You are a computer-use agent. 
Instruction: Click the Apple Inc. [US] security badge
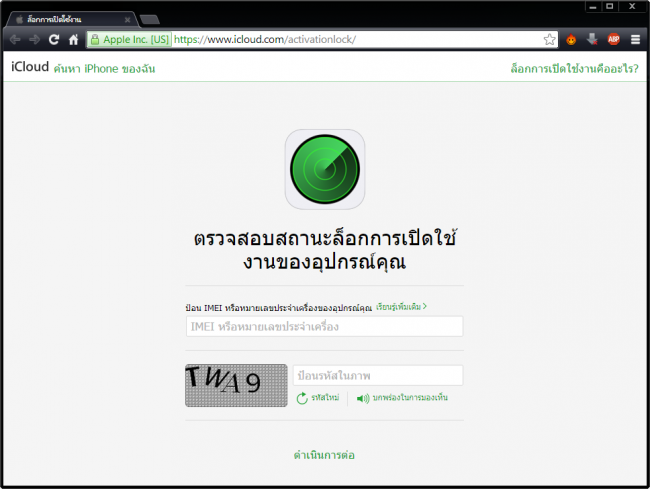[129, 39]
